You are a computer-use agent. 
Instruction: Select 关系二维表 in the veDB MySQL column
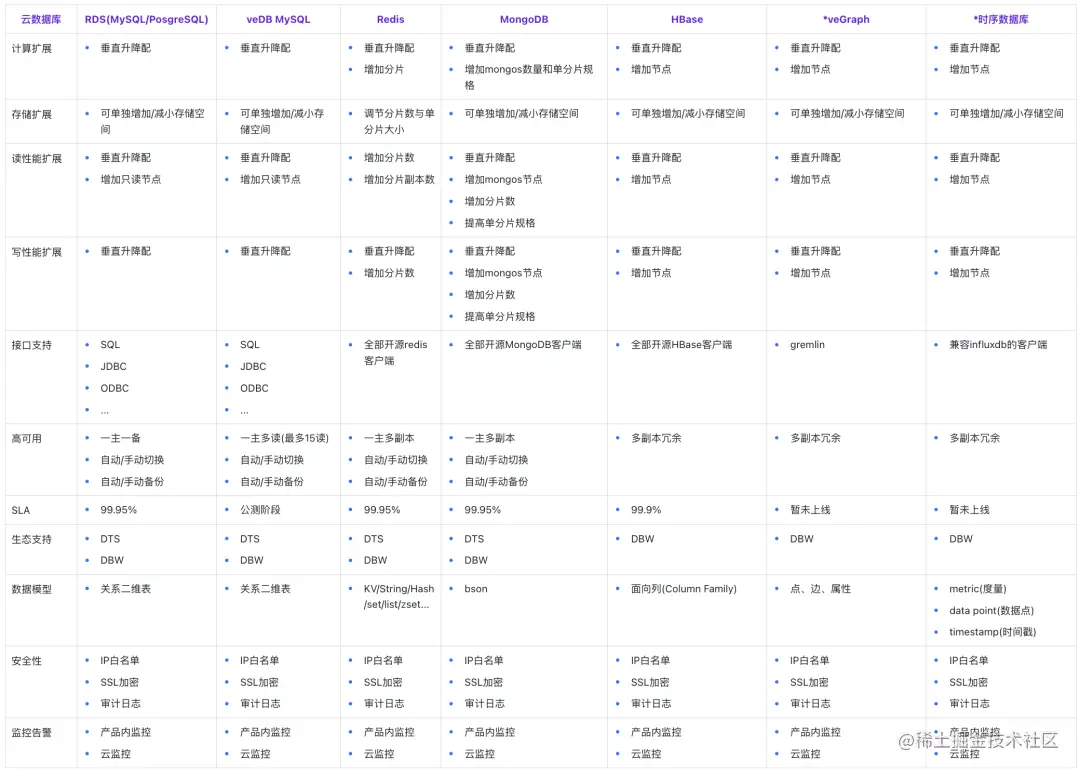click(x=265, y=589)
